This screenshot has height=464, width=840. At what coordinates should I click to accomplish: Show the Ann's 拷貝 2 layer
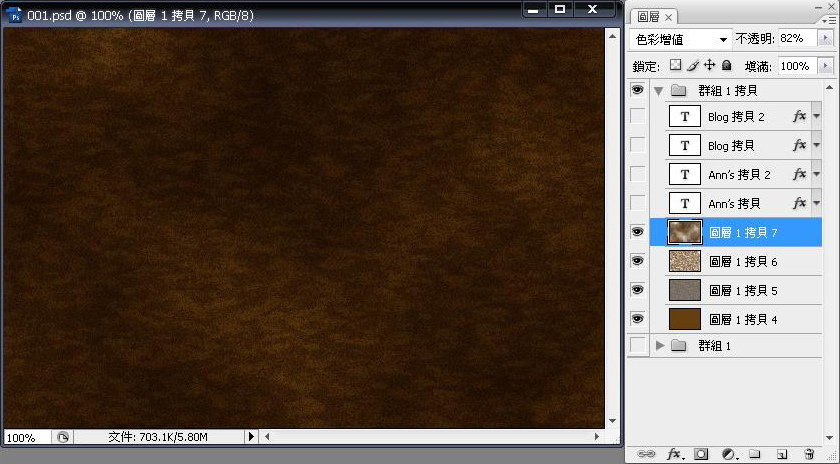tap(637, 174)
